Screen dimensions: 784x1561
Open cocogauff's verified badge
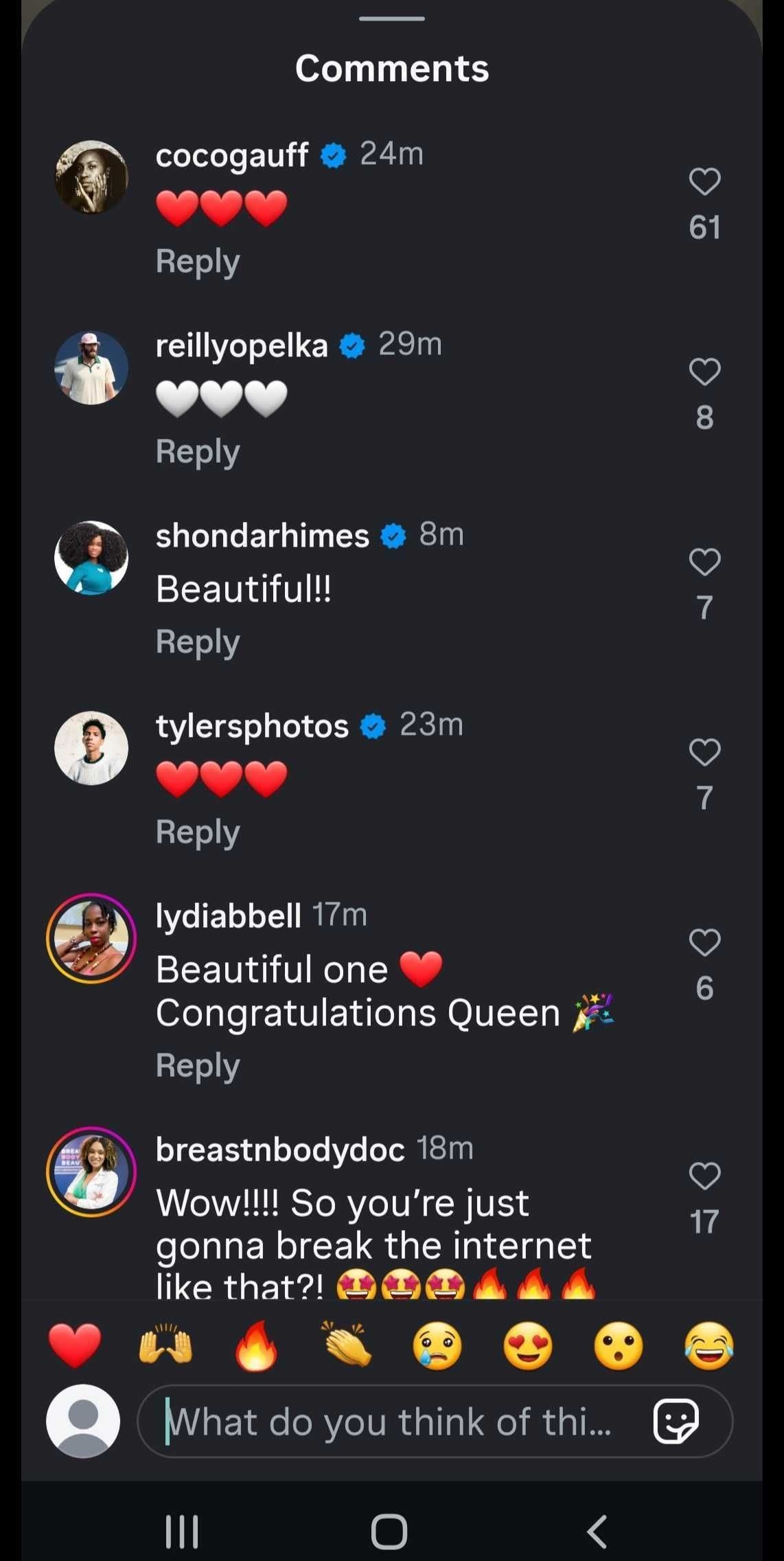[334, 155]
